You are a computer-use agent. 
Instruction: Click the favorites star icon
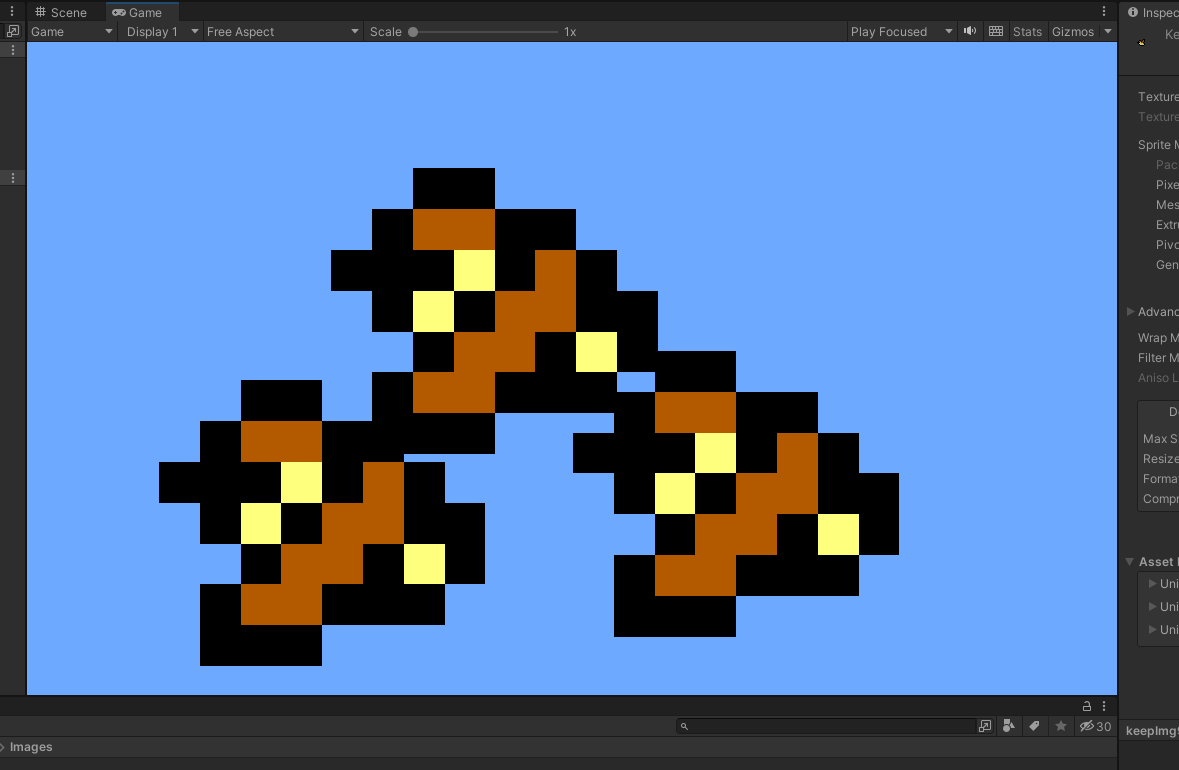coord(1061,726)
